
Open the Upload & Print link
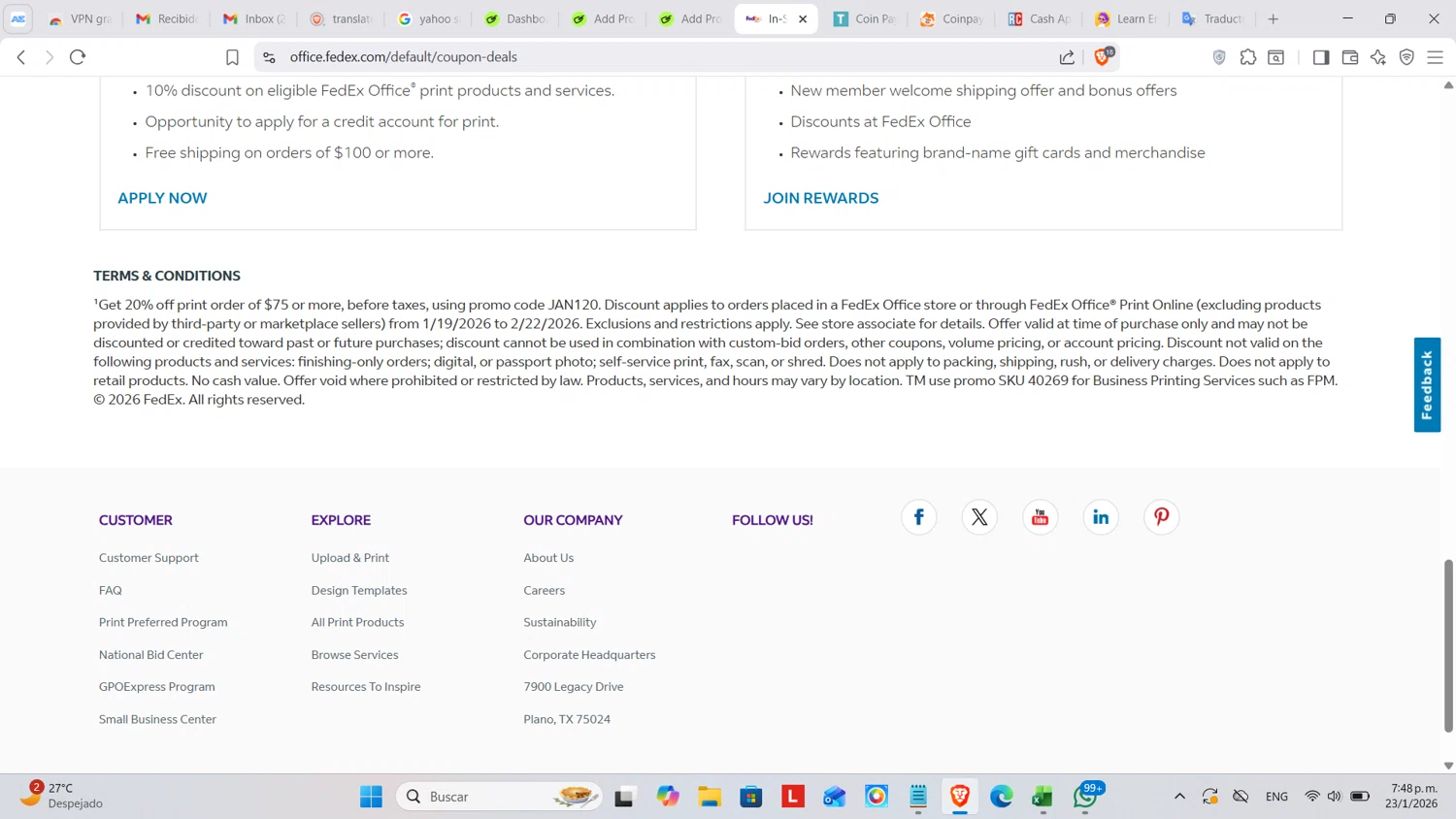[350, 558]
